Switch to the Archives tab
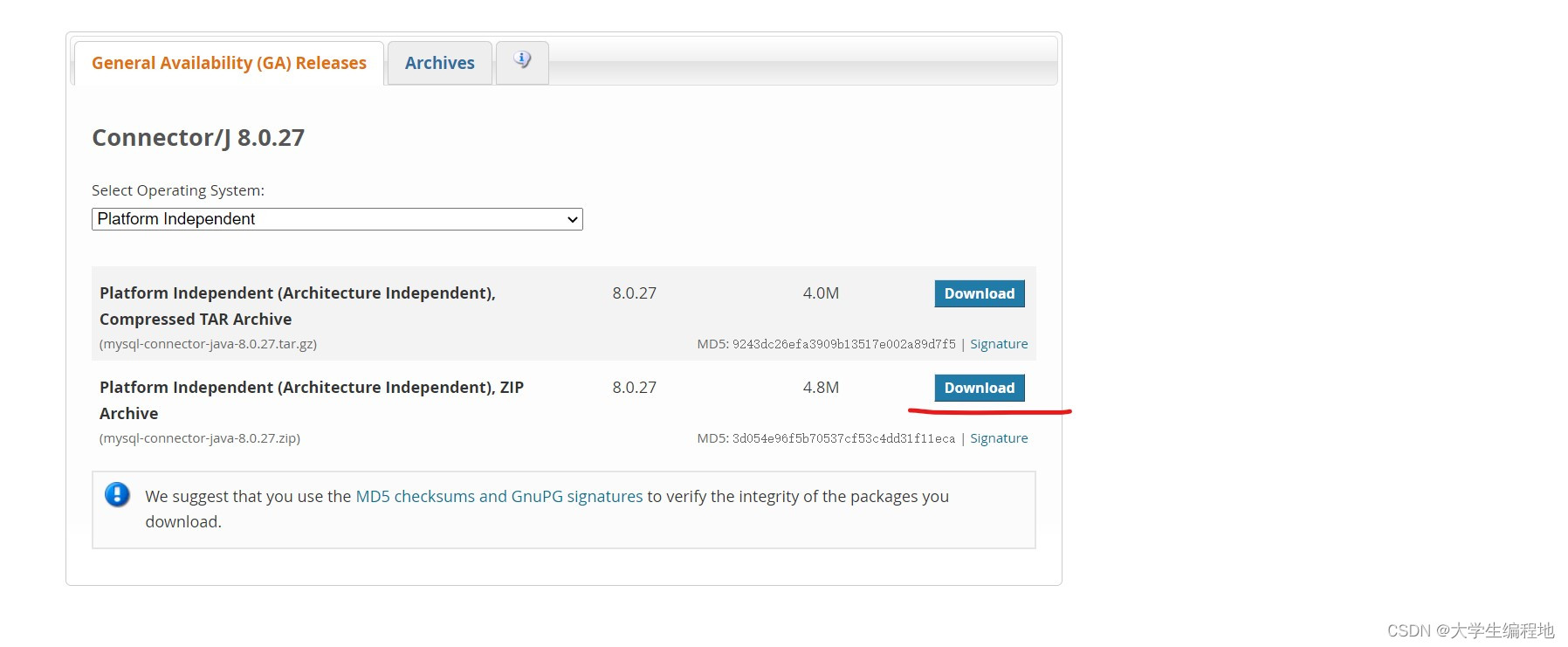Viewport: 1568px width, 647px height. (440, 63)
